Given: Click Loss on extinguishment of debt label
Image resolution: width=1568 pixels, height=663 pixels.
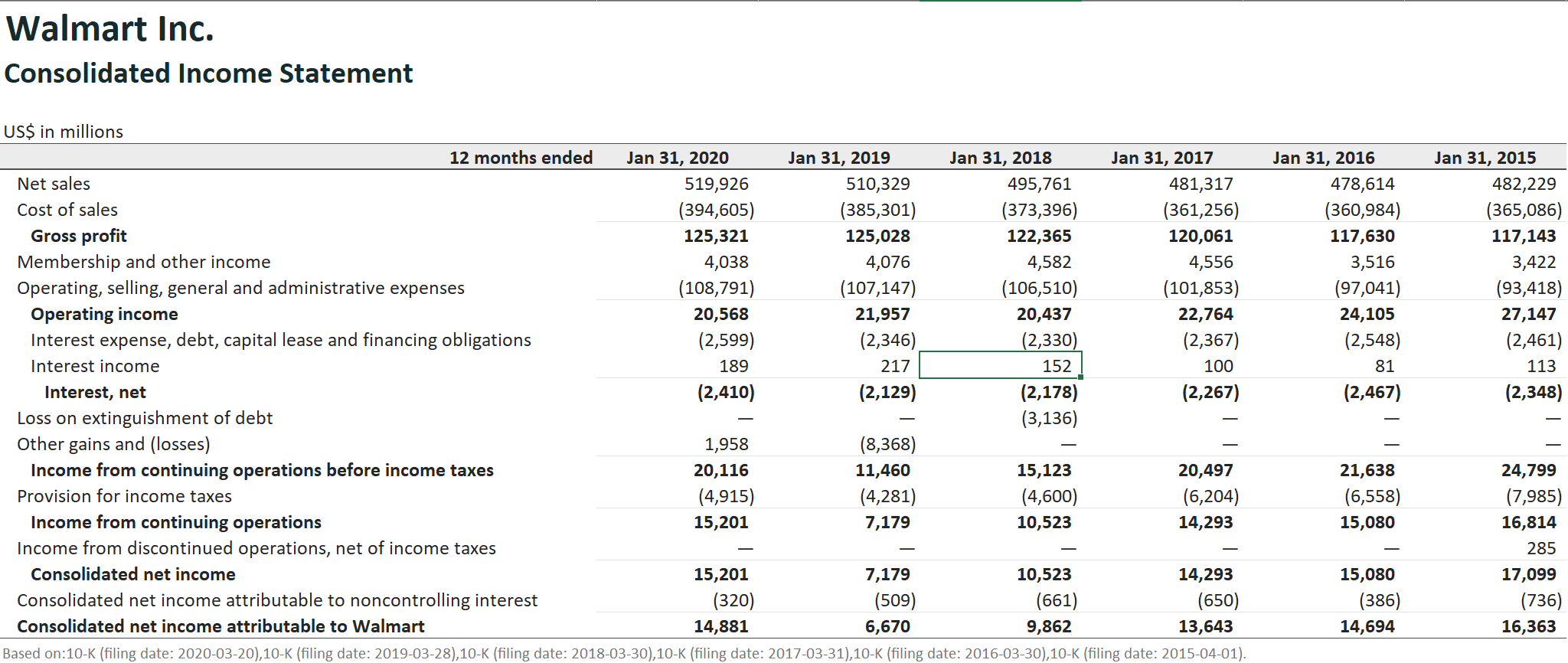Looking at the screenshot, I should pos(145,418).
